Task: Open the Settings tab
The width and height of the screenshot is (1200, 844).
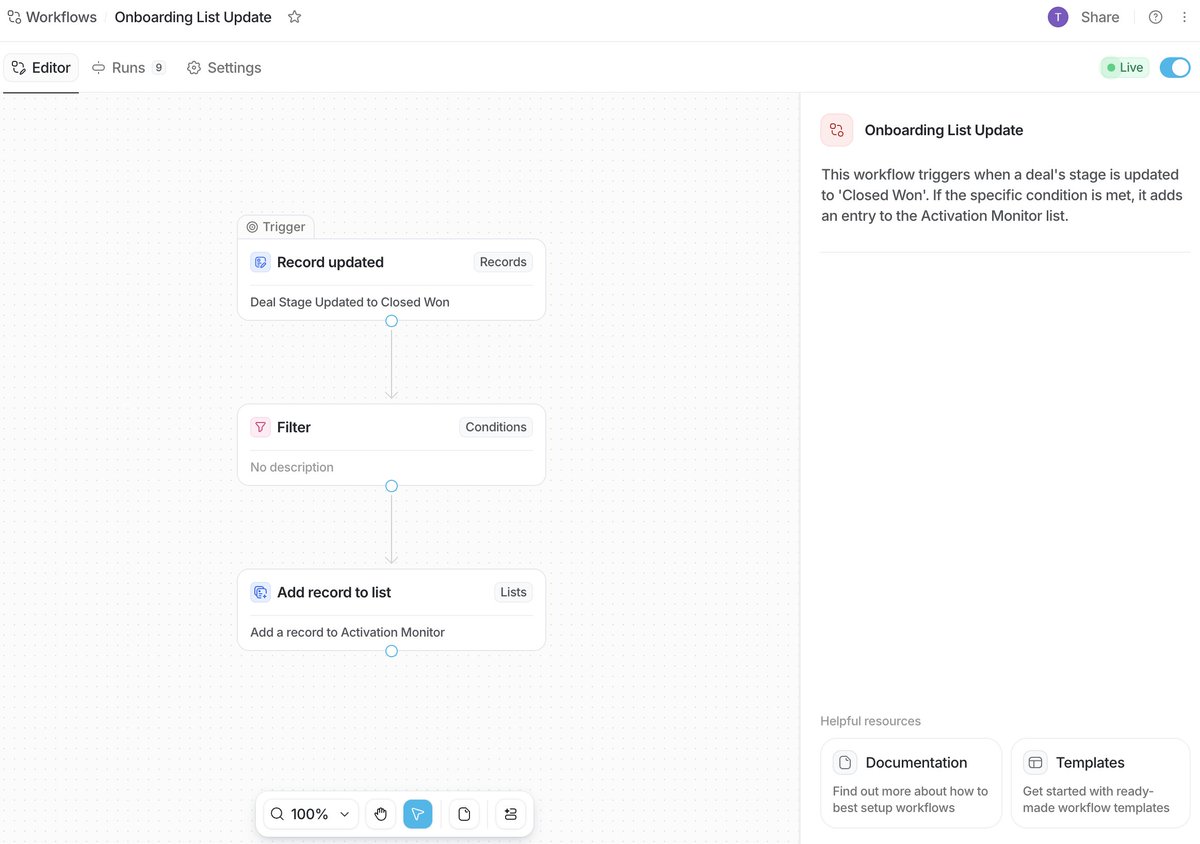Action: click(x=223, y=67)
